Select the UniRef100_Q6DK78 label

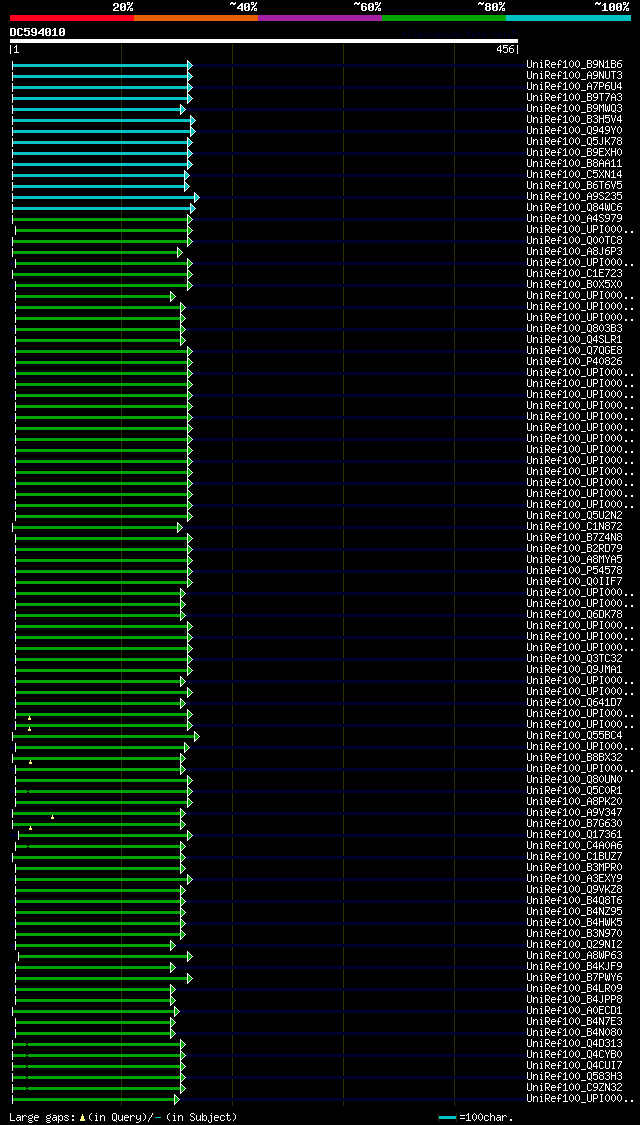pyautogui.click(x=574, y=615)
